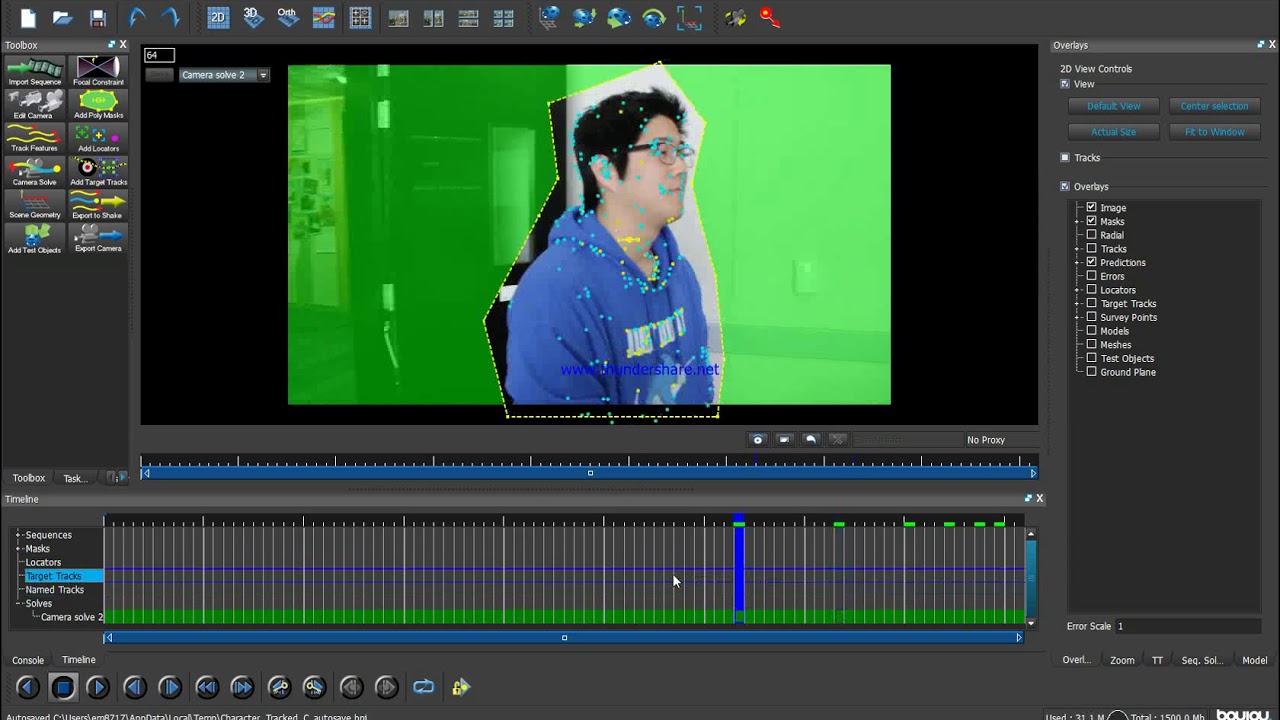Switch to the Orth view icon
The width and height of the screenshot is (1280, 720).
coord(288,17)
